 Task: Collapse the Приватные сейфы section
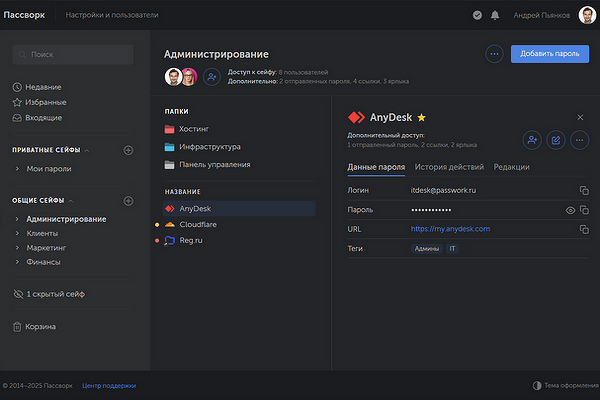[87, 150]
